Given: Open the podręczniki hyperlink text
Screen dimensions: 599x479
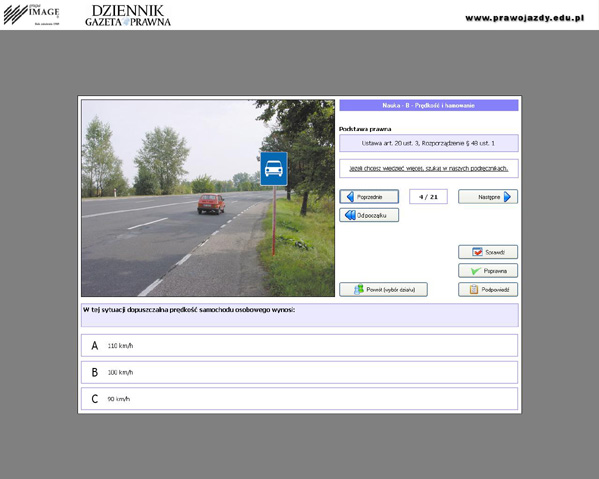Looking at the screenshot, I should pyautogui.click(x=429, y=168).
